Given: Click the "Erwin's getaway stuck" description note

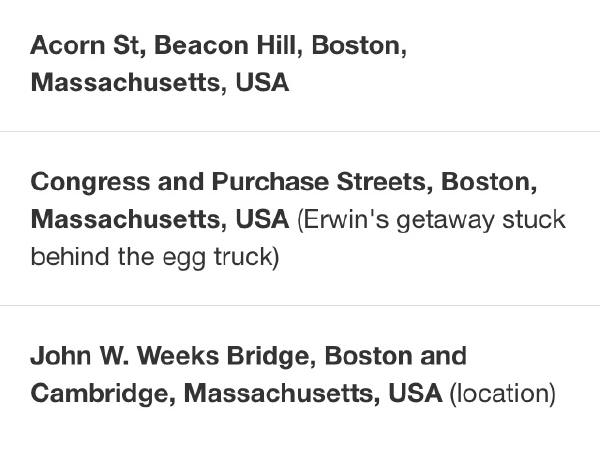Looking at the screenshot, I should click(431, 221).
